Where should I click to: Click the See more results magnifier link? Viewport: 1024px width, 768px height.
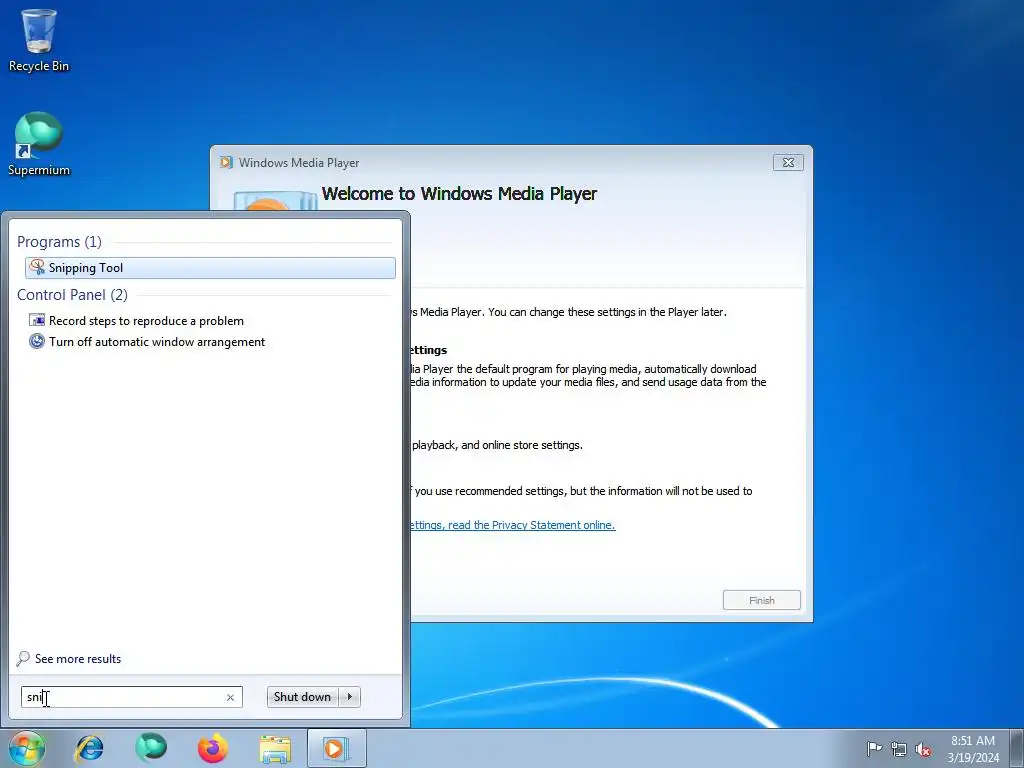[69, 658]
